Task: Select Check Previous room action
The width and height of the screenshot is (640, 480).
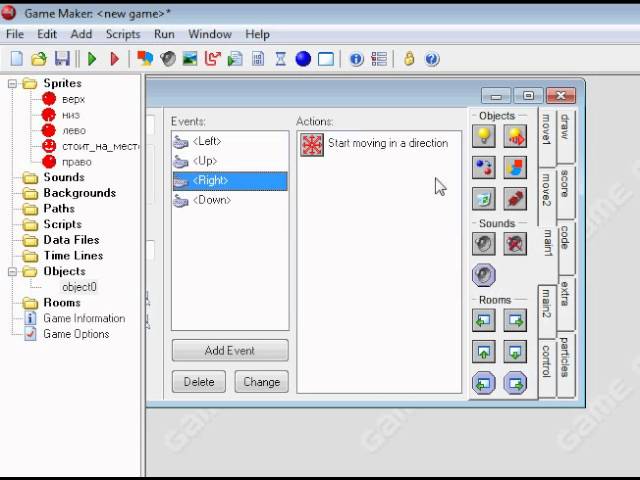Action: point(484,383)
